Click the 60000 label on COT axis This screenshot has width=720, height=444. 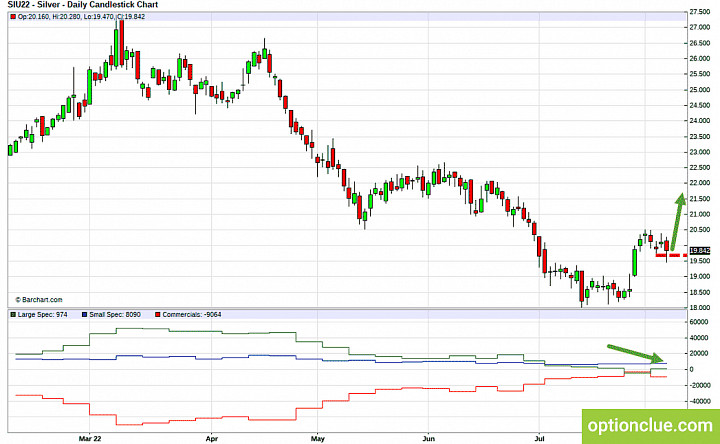coord(698,322)
